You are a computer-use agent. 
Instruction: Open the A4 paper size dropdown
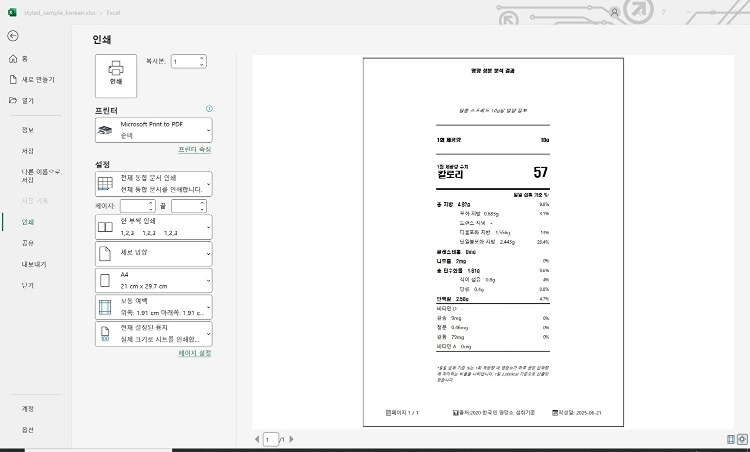point(153,280)
